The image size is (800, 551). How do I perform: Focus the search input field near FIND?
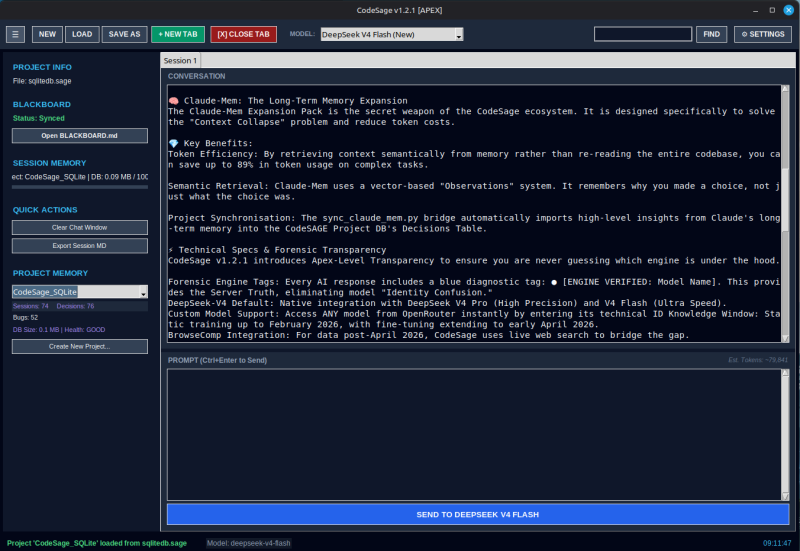643,34
